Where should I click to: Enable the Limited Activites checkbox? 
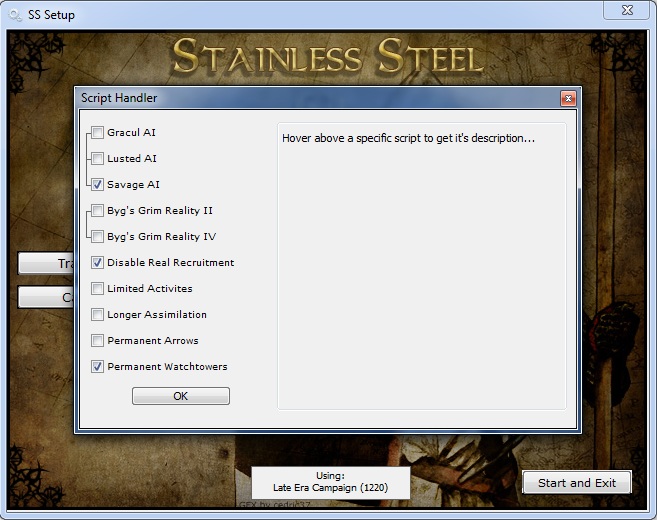(97, 289)
